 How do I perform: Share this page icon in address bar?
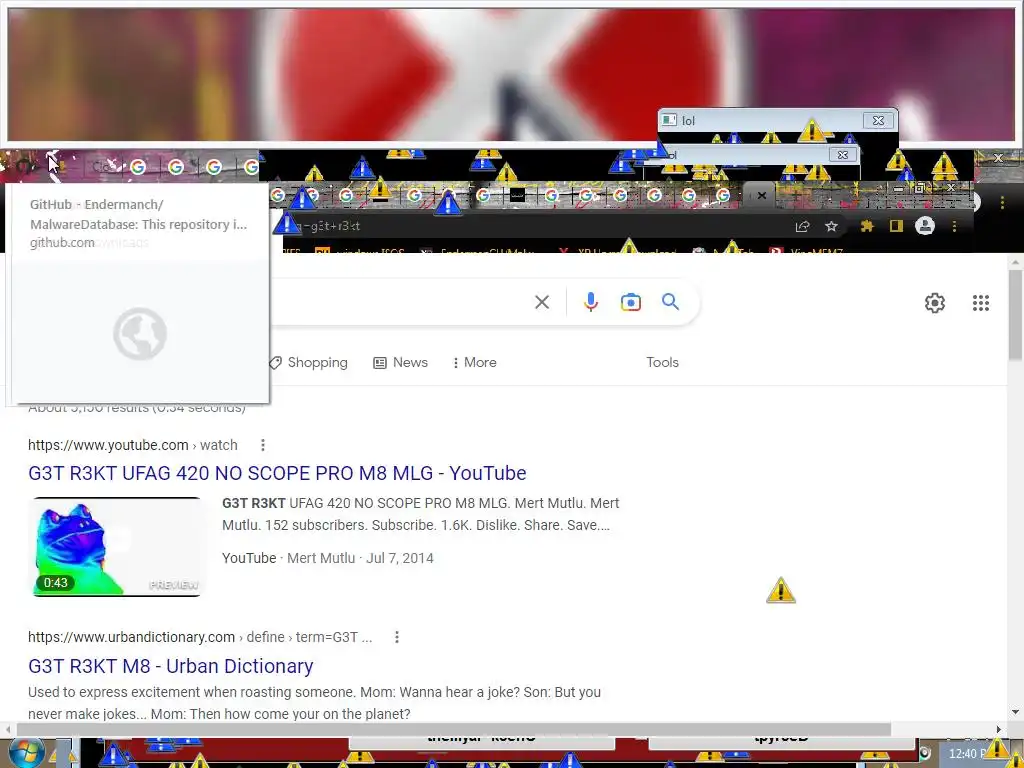802,226
